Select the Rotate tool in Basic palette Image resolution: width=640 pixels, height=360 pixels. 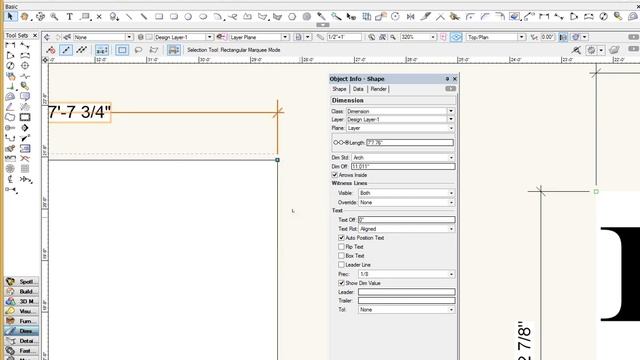(x=395, y=16)
